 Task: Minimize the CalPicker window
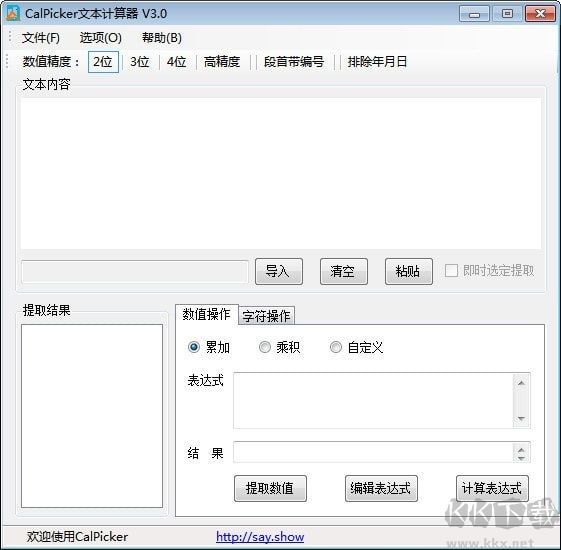pos(474,14)
